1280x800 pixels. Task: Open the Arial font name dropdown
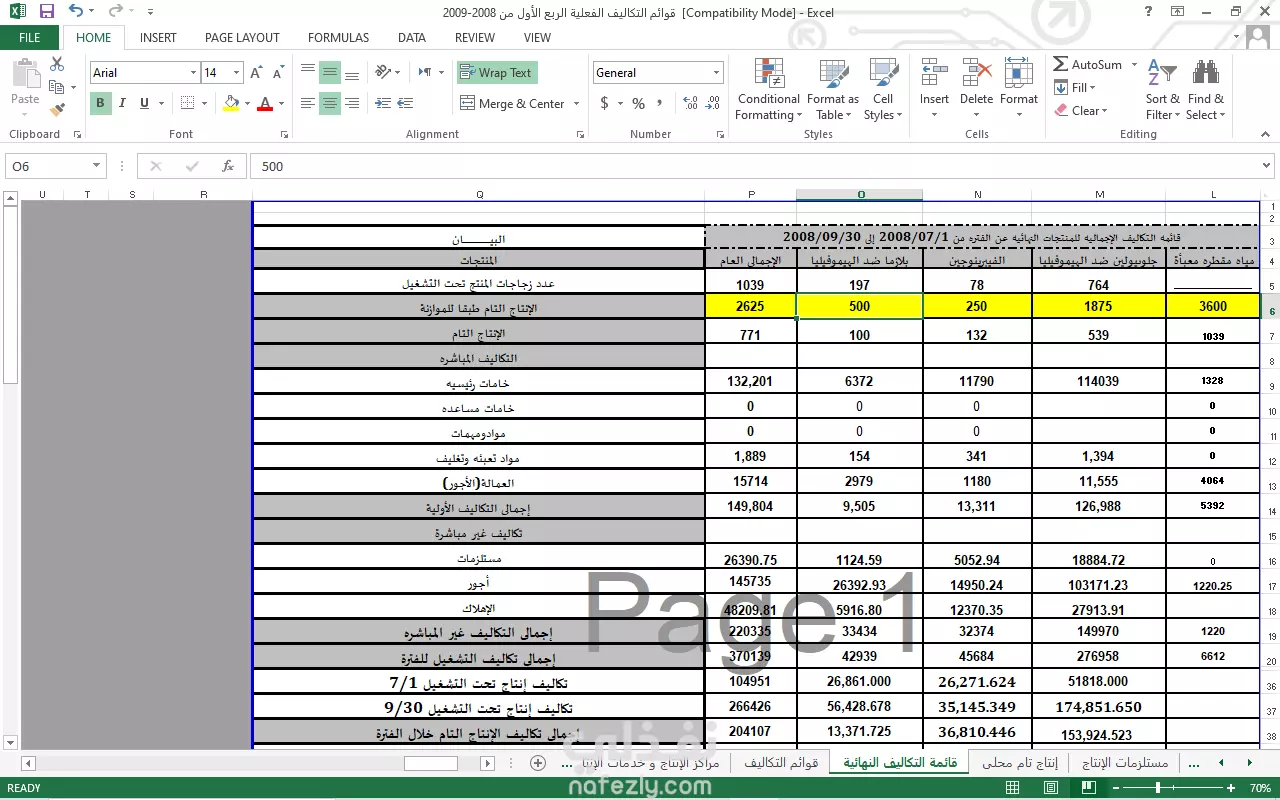click(x=193, y=73)
